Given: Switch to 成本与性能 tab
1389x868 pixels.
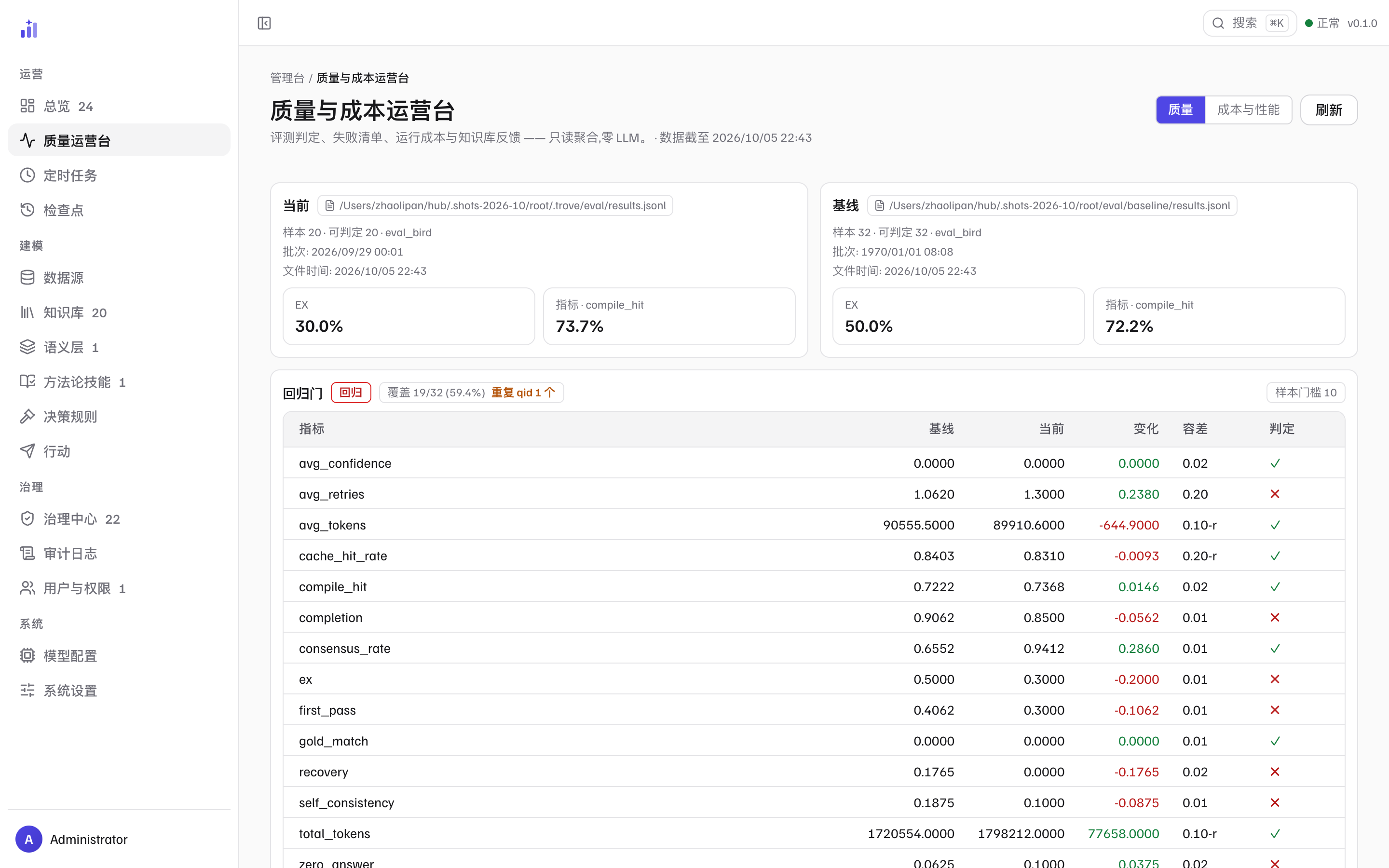Looking at the screenshot, I should 1248,109.
